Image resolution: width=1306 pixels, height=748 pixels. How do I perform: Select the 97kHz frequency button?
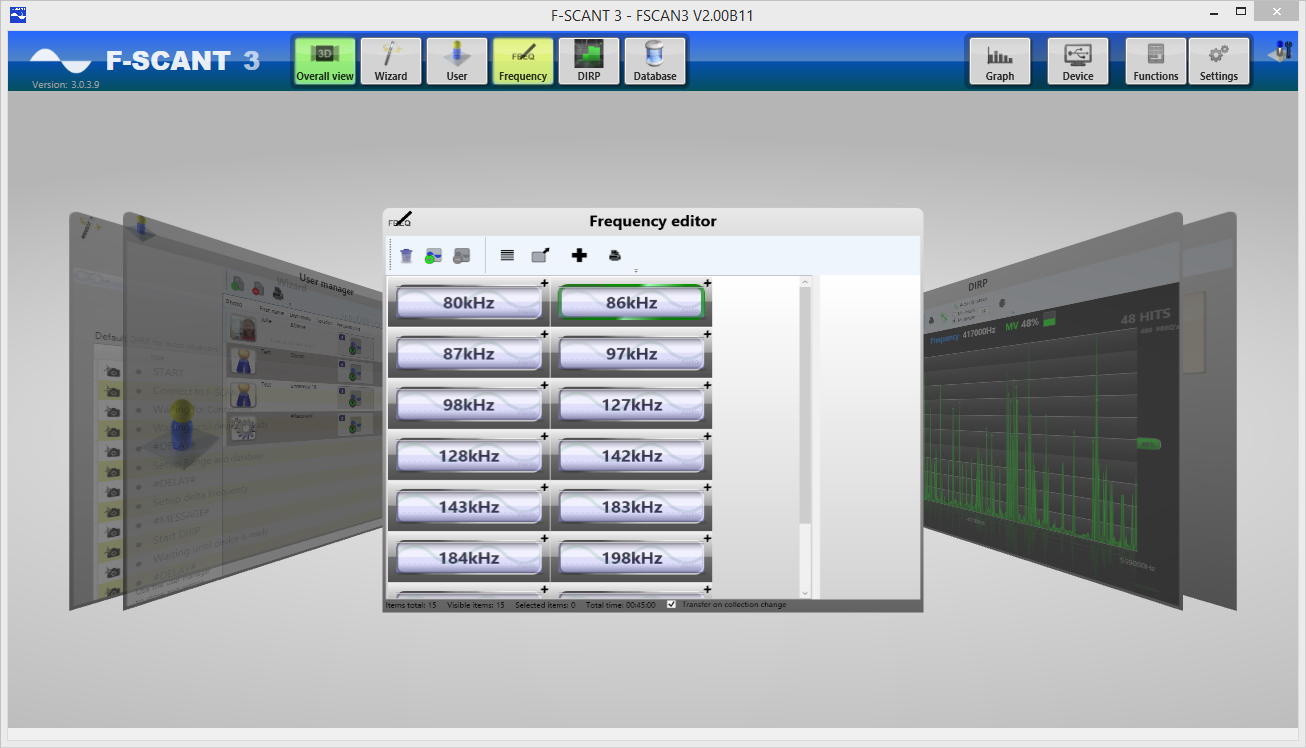coord(632,353)
